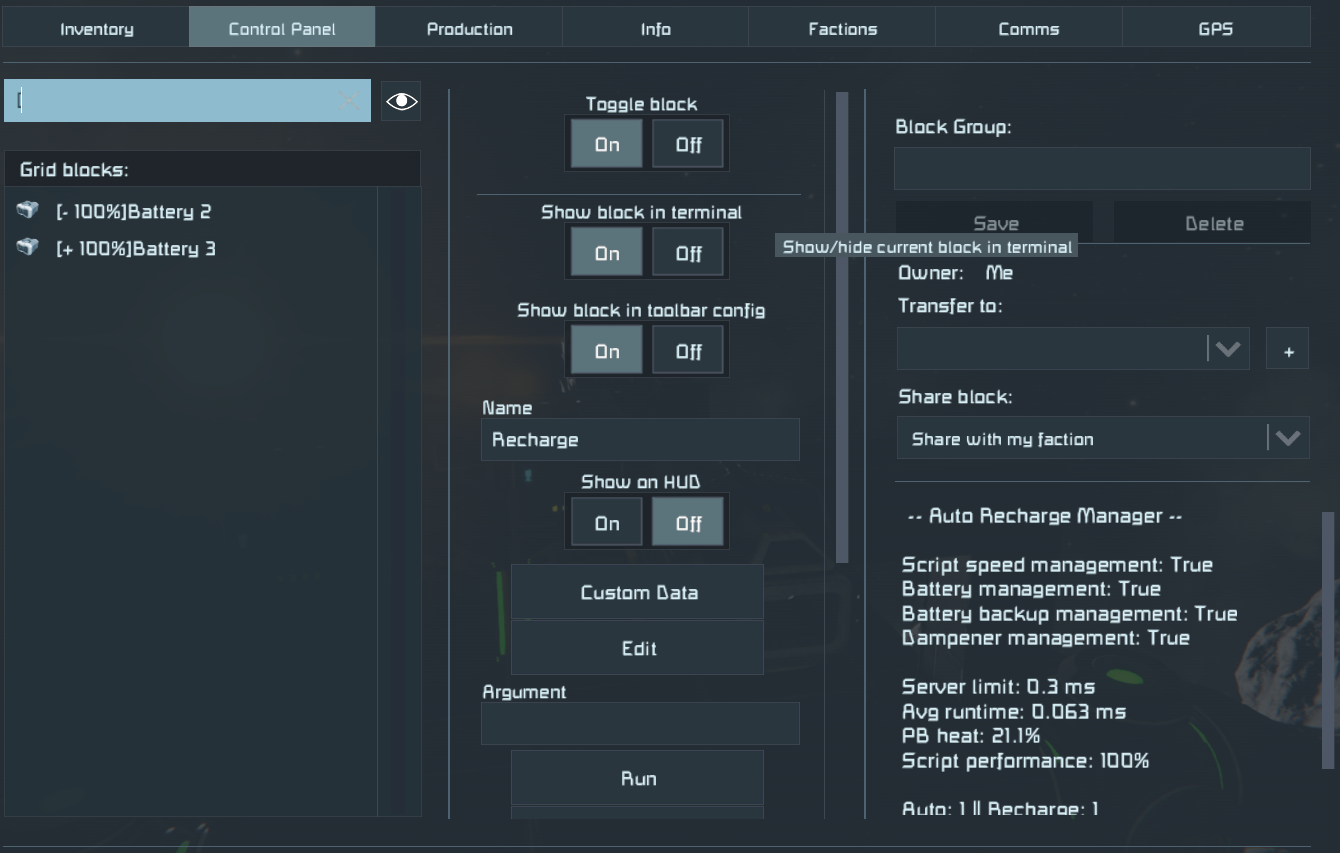Open the Custom Data button
This screenshot has width=1340, height=853.
638,593
